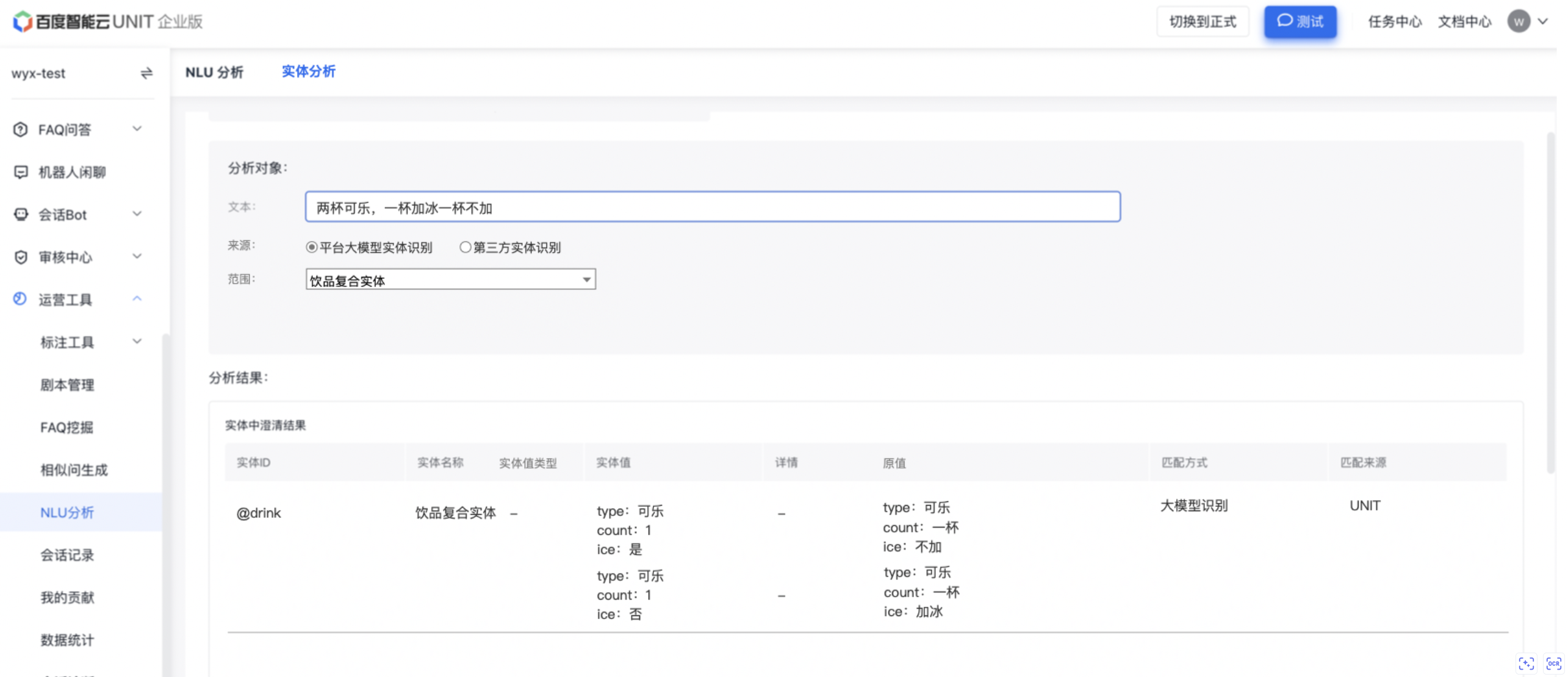This screenshot has width=1568, height=677.
Task: Click the 分析结果 label
Action: click(x=238, y=378)
